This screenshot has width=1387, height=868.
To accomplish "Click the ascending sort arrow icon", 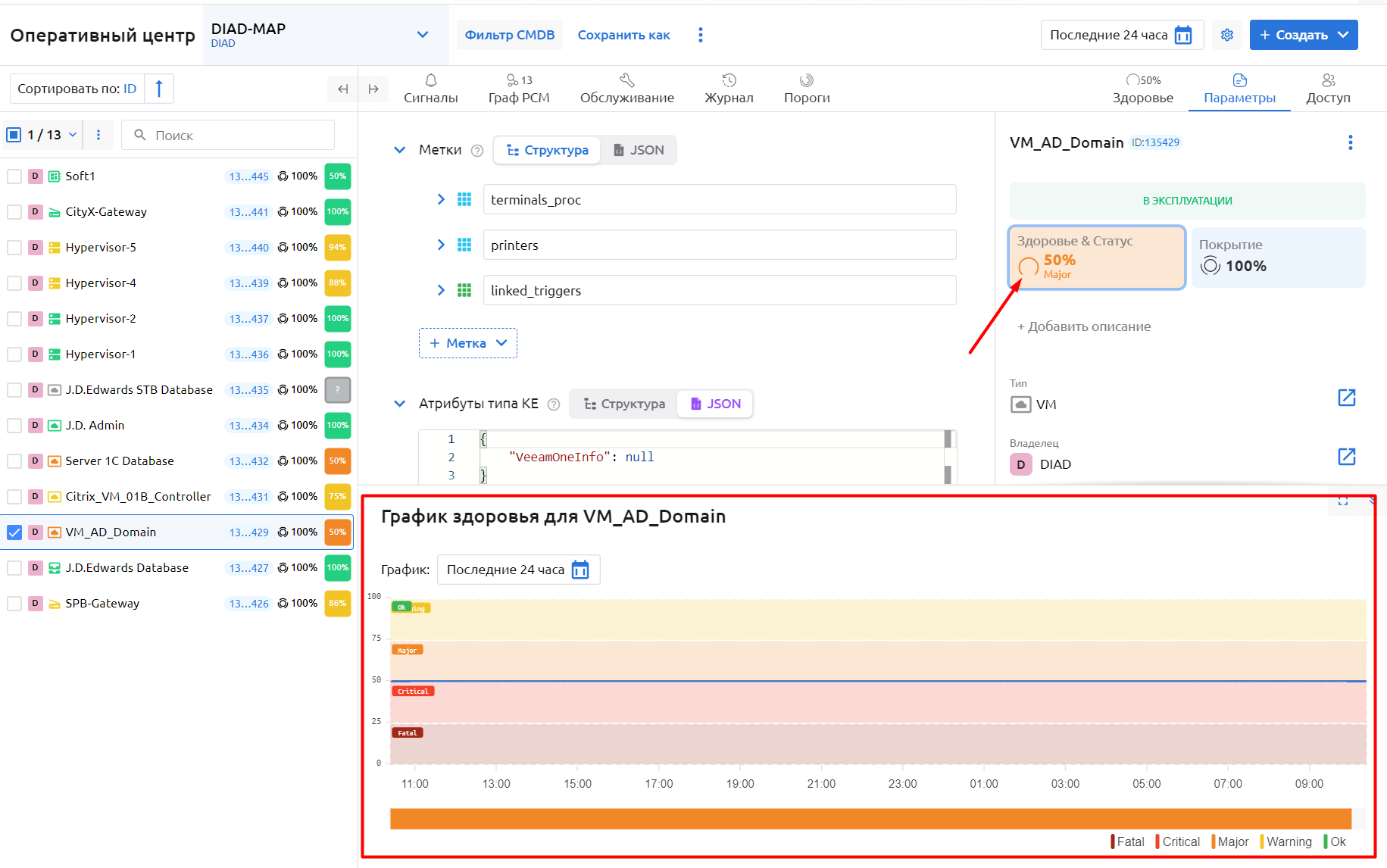I will (x=159, y=89).
